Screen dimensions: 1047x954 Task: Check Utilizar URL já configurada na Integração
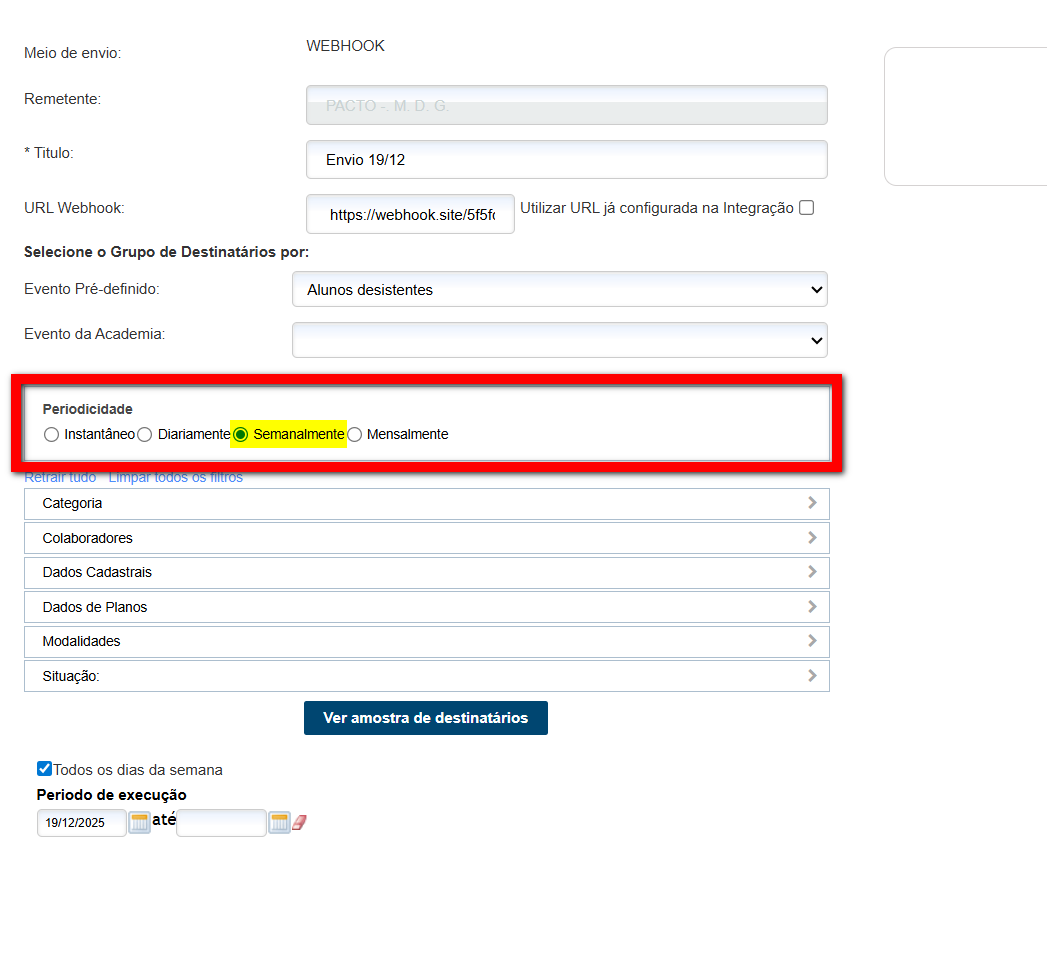tap(807, 208)
